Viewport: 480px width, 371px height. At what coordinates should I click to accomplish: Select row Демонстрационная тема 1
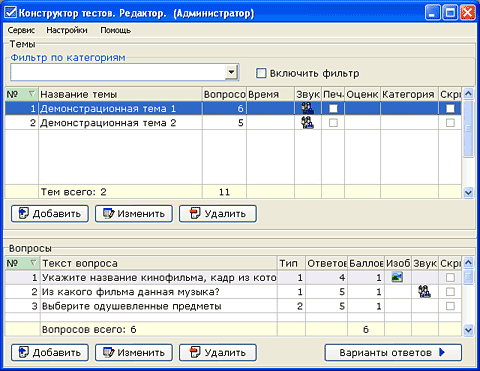click(x=233, y=108)
